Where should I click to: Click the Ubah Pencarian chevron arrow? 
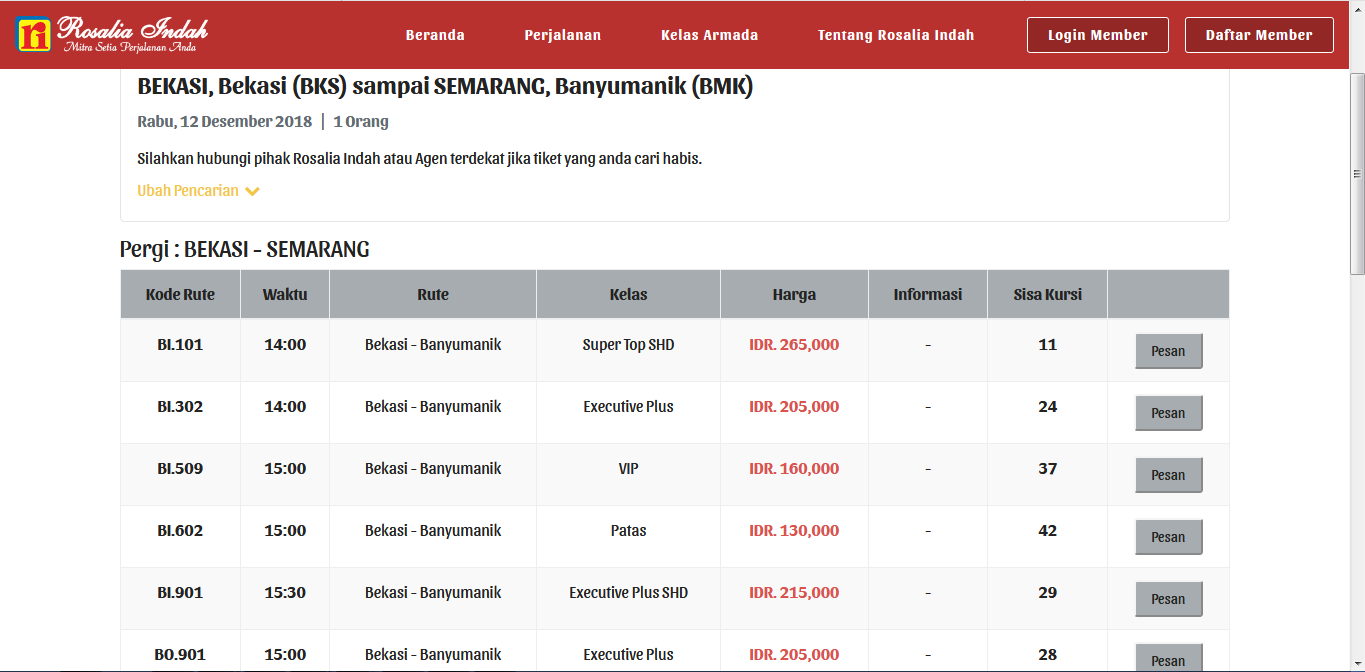point(252,190)
